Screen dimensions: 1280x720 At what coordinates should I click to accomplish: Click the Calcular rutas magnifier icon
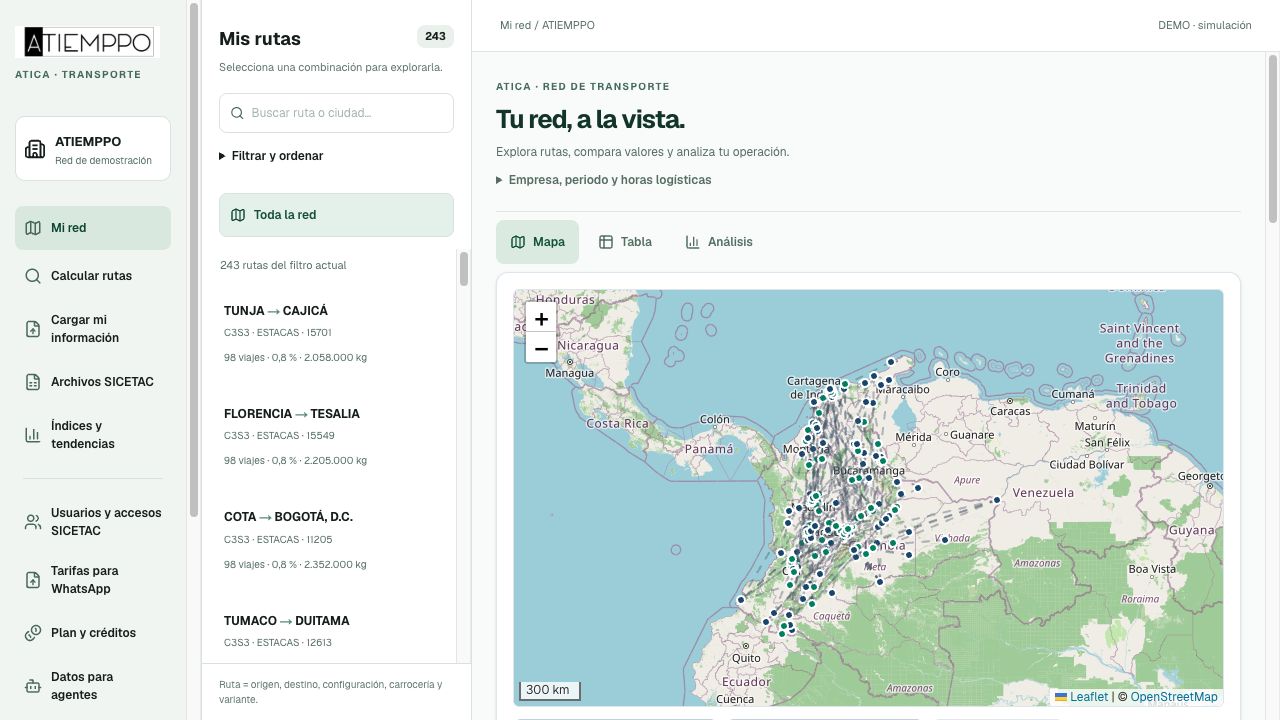[33, 276]
